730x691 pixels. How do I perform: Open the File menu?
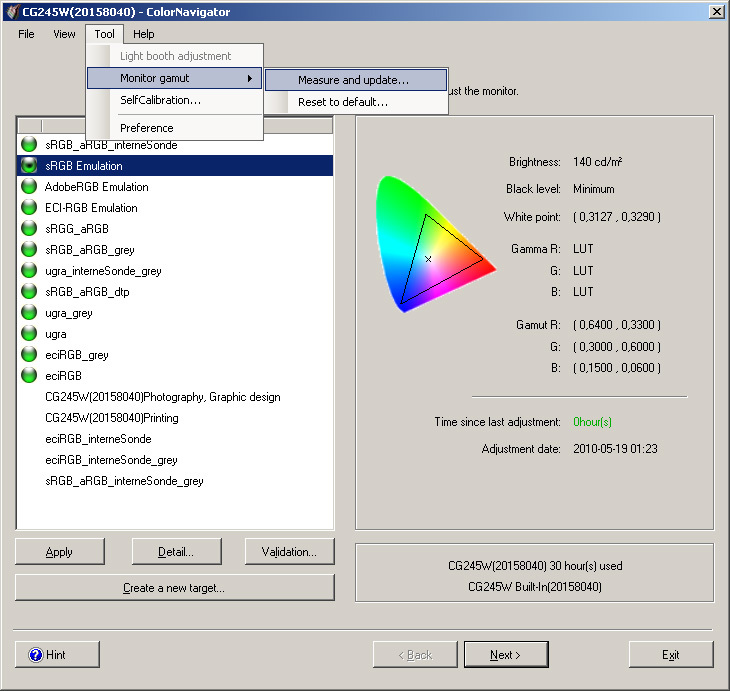tap(26, 34)
